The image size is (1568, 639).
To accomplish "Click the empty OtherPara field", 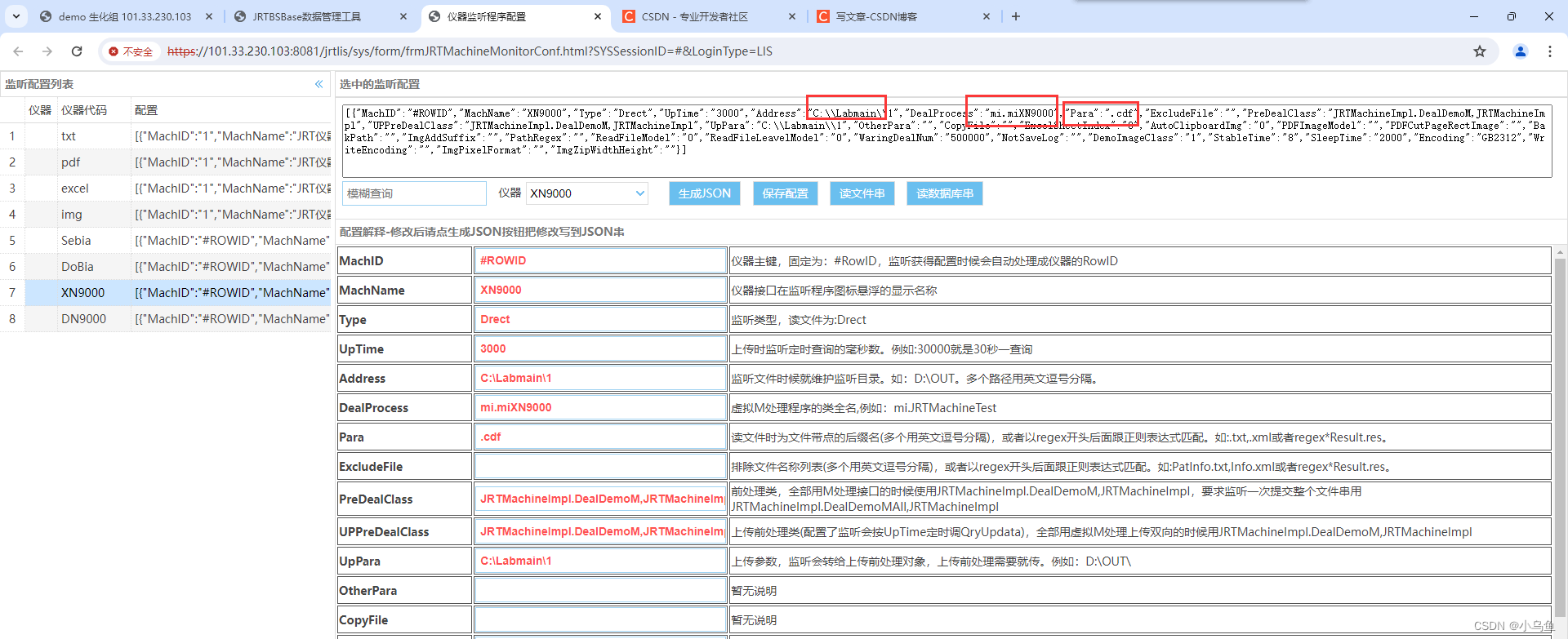I will tap(600, 590).
